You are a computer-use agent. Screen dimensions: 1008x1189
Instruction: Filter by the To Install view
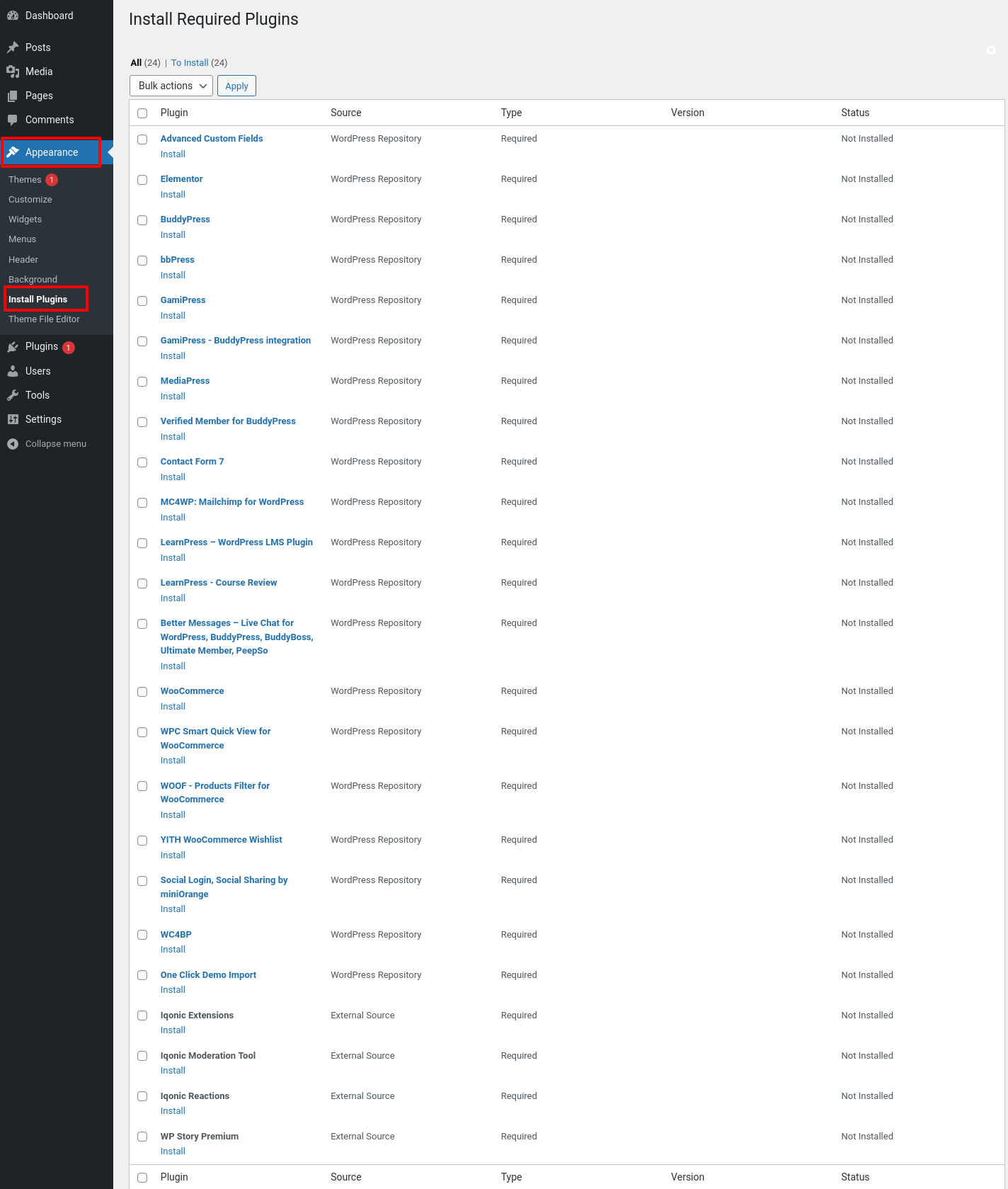(190, 63)
